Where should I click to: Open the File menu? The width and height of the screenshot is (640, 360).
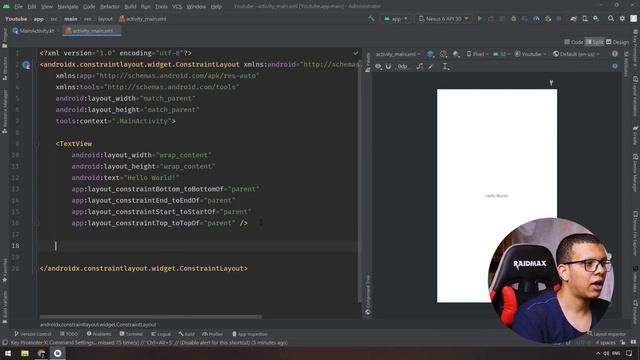pos(18,7)
